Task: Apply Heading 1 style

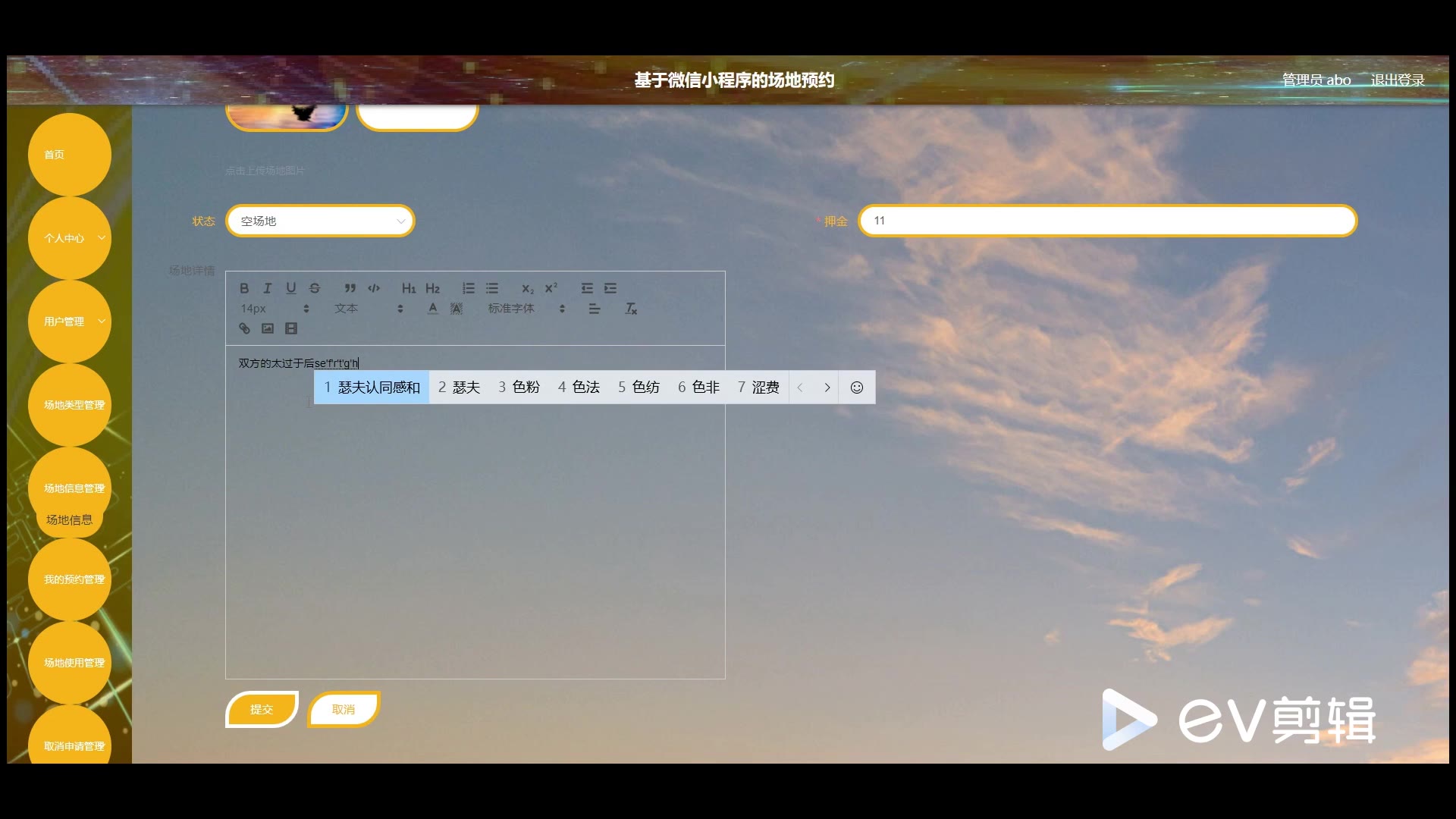Action: (409, 288)
